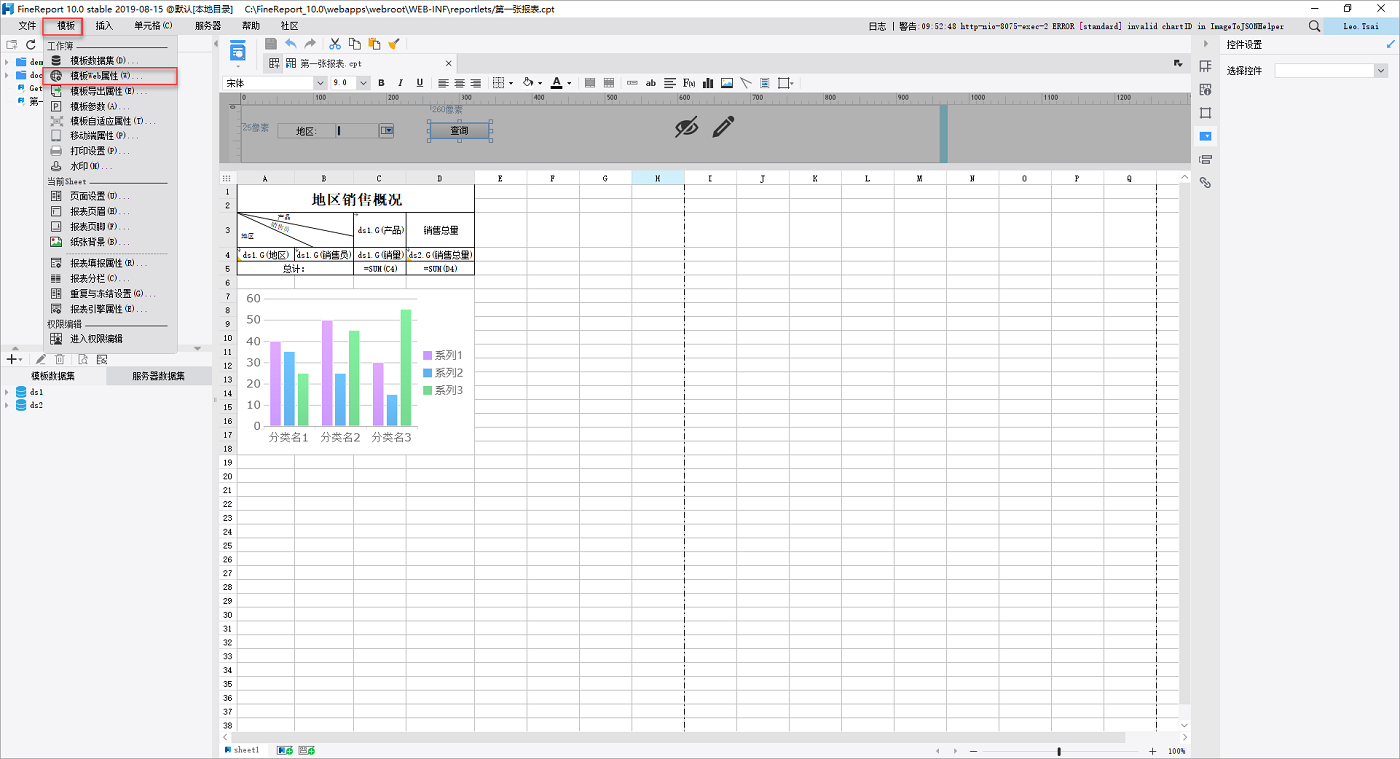
Task: Open the 插入 menu
Action: click(x=104, y=26)
